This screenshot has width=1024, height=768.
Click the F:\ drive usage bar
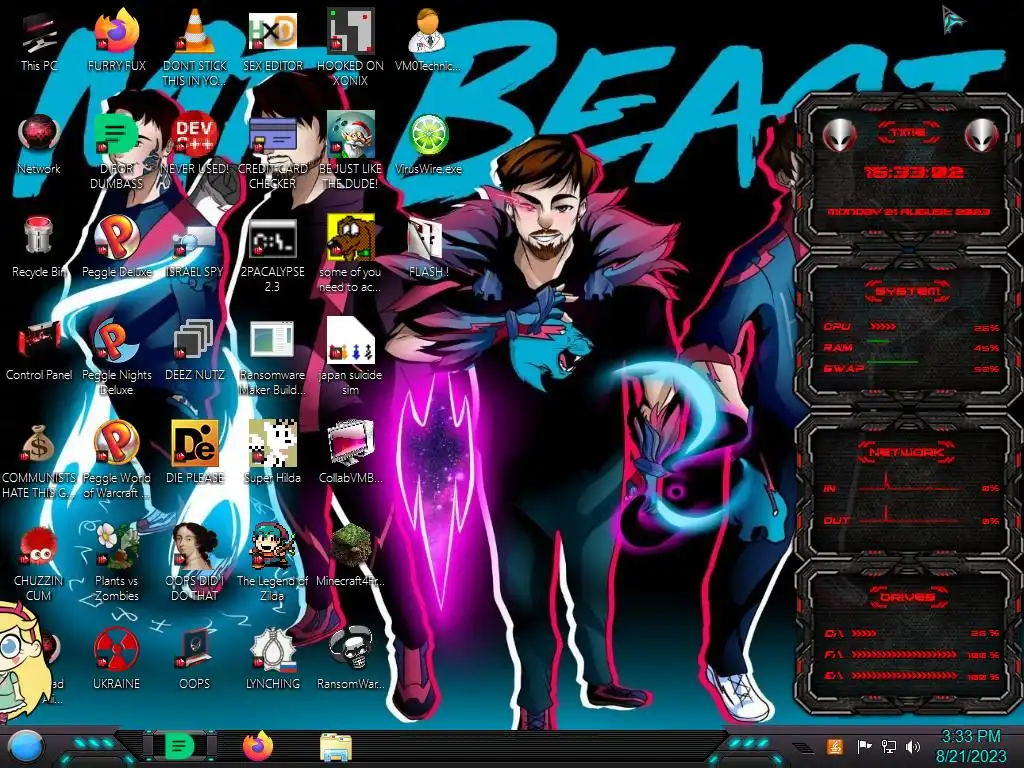click(x=904, y=654)
